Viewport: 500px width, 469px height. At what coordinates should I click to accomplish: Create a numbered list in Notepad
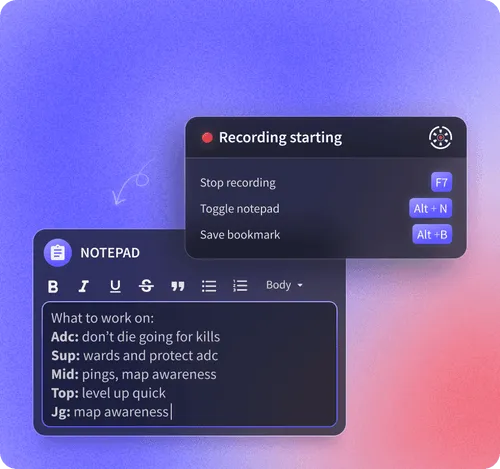click(240, 286)
